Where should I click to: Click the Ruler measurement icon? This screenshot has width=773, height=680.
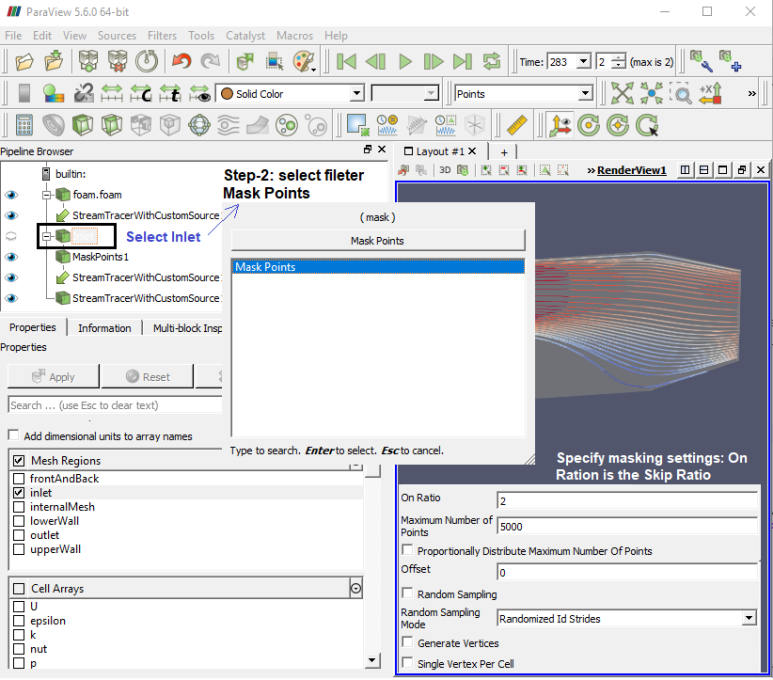517,125
